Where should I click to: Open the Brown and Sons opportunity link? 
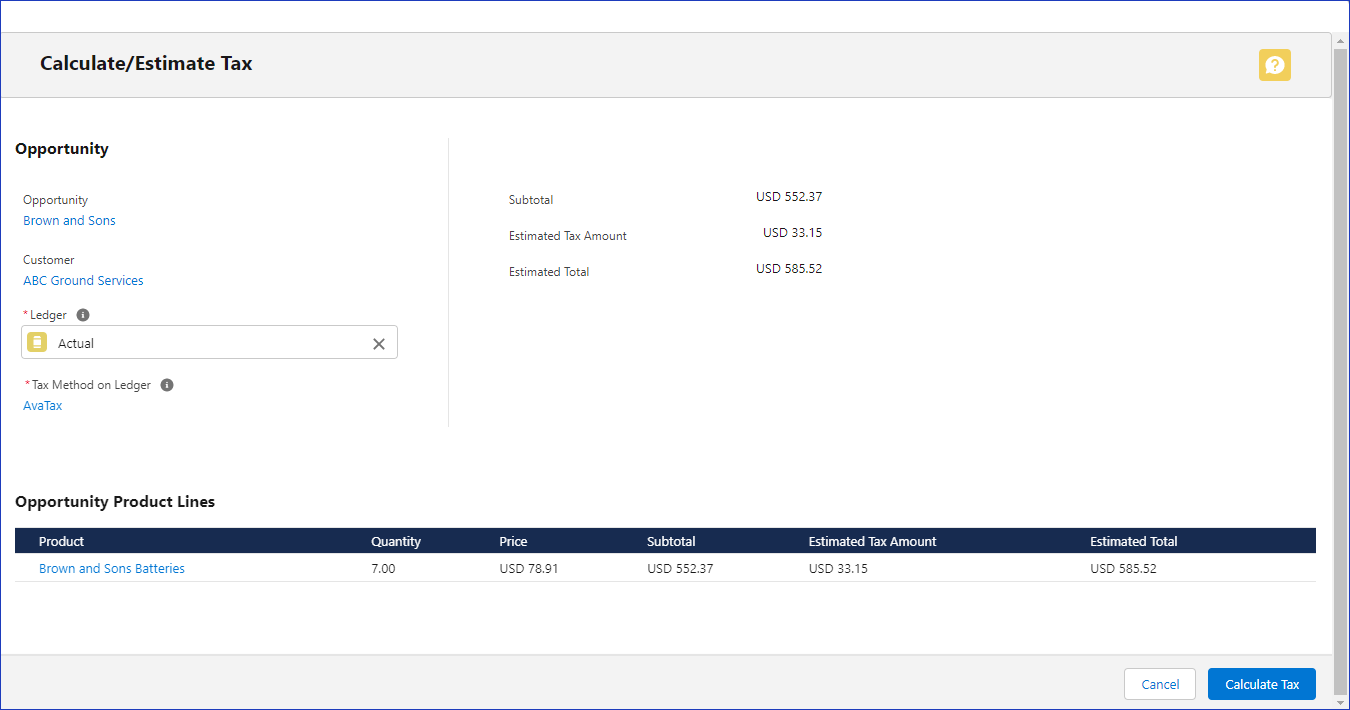pos(69,221)
